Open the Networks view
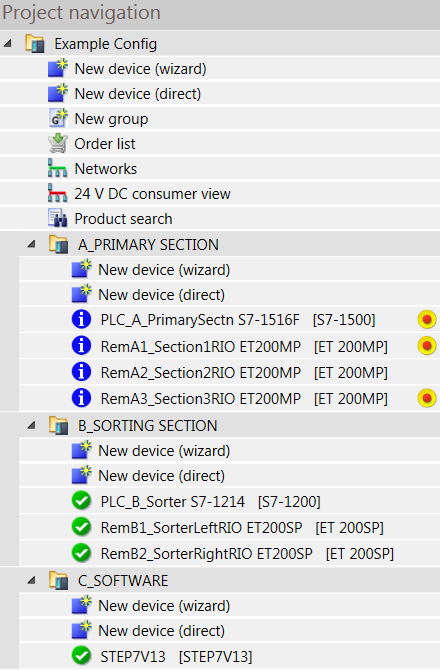This screenshot has width=440, height=670. 106,169
